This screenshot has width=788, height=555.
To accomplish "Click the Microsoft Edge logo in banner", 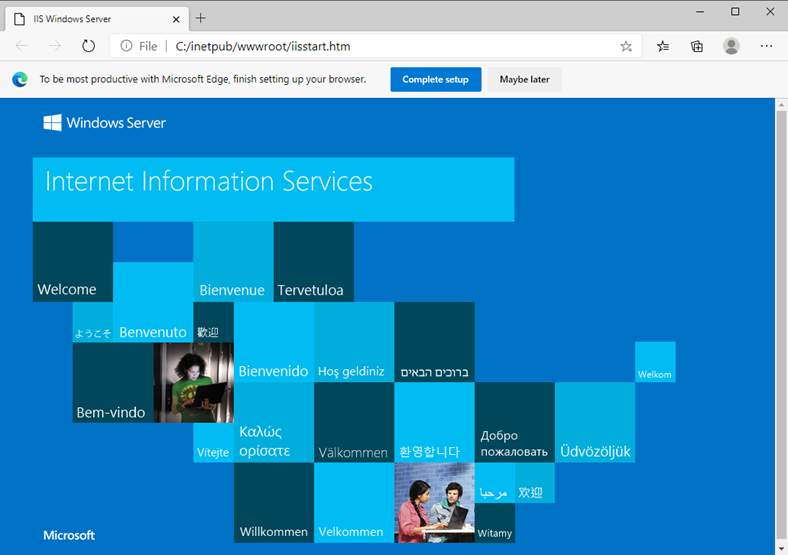I will tap(20, 79).
